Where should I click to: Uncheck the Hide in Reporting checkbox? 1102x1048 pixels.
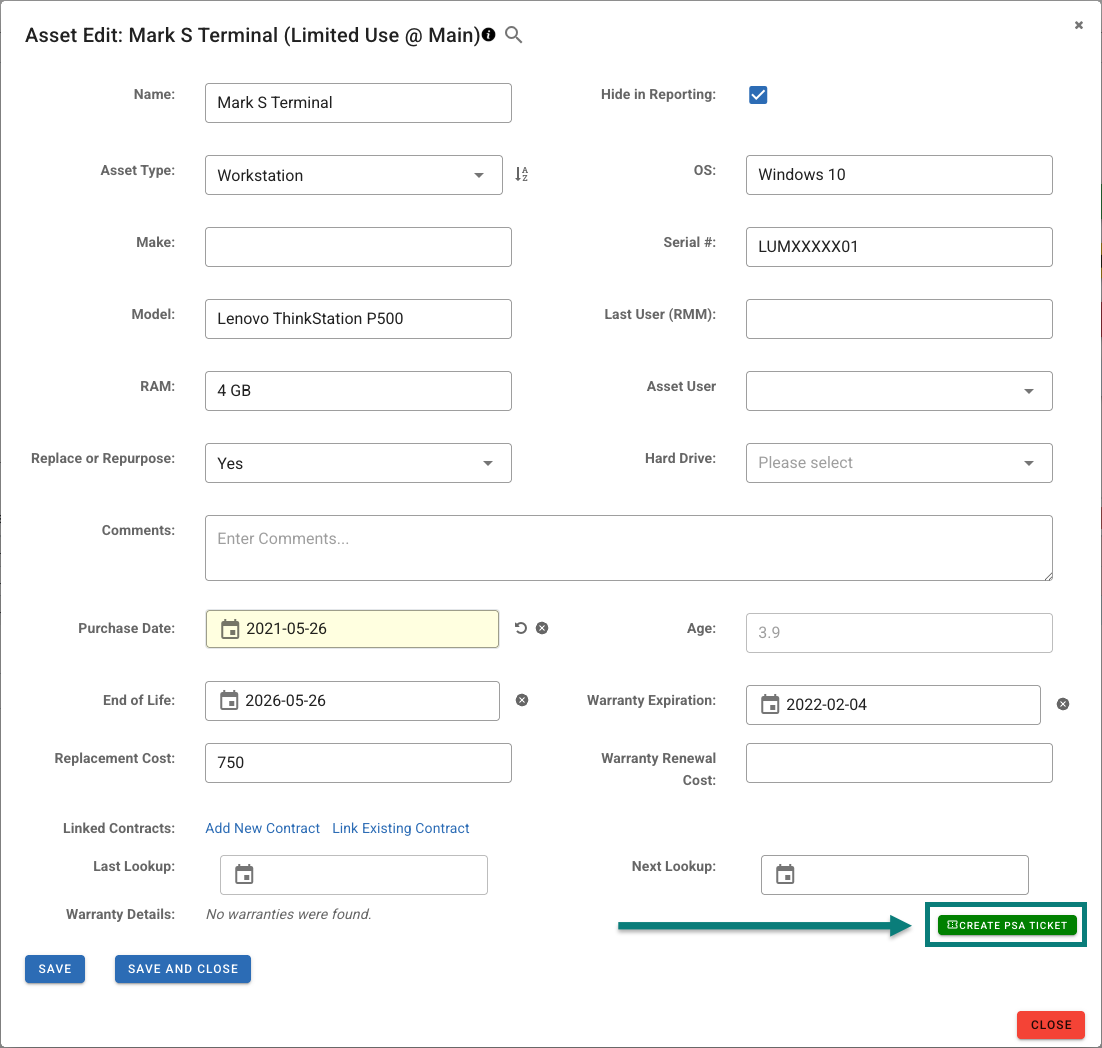pyautogui.click(x=758, y=95)
